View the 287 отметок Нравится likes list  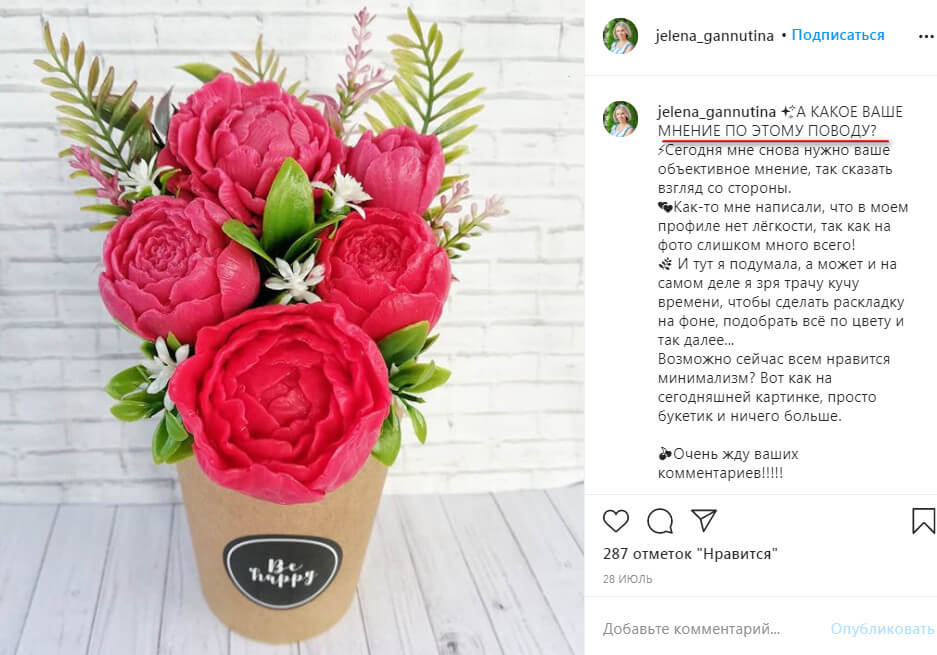click(690, 554)
